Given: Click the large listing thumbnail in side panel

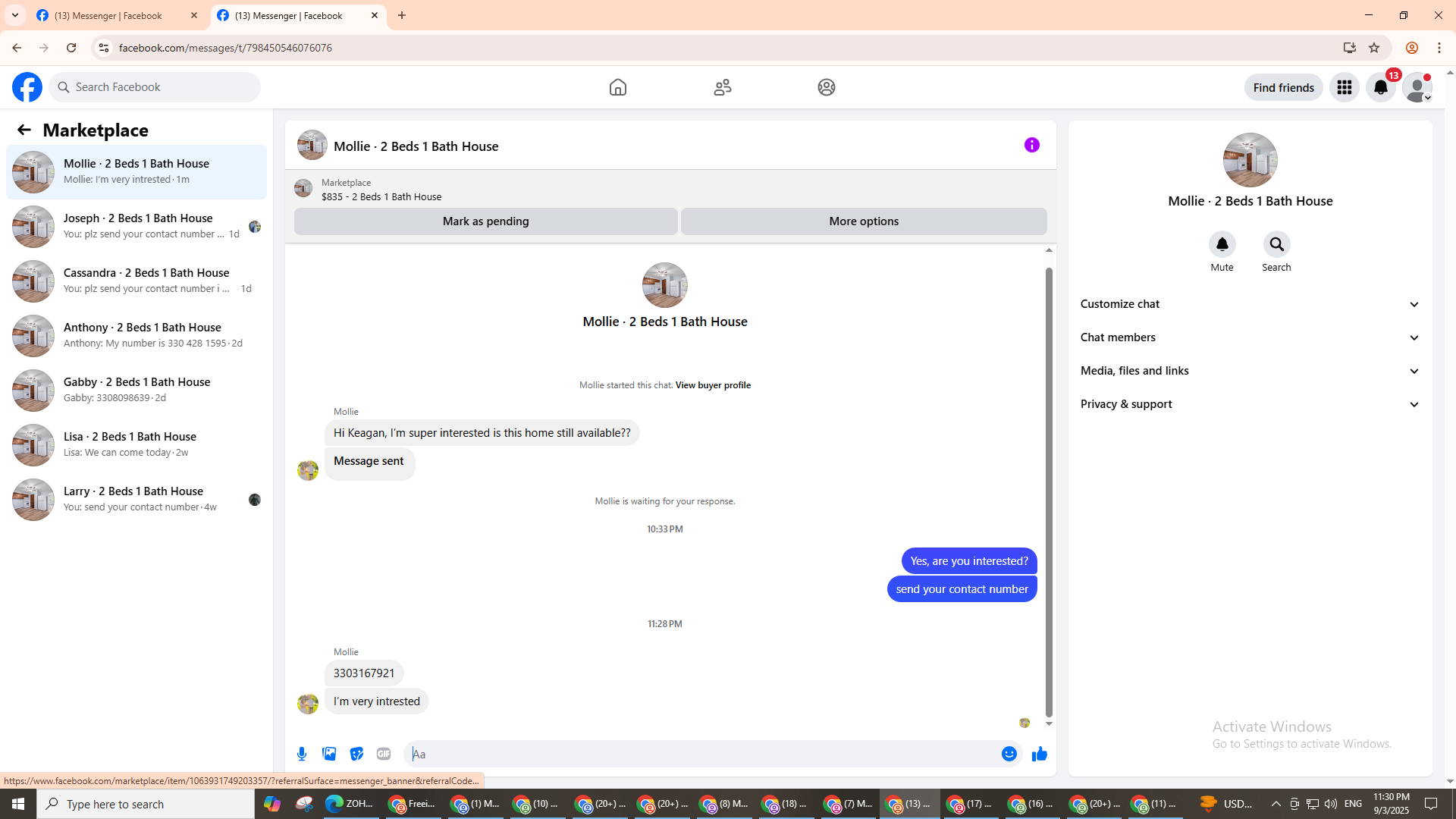Looking at the screenshot, I should point(1250,160).
